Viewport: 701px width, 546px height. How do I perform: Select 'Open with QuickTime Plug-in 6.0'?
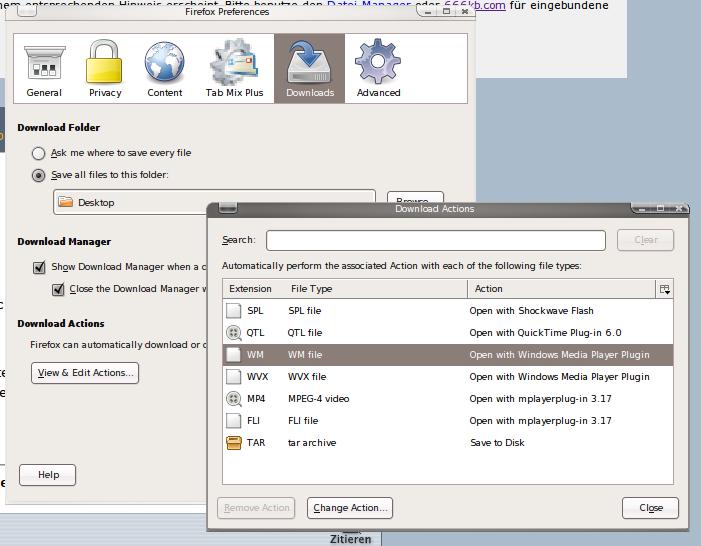(545, 333)
